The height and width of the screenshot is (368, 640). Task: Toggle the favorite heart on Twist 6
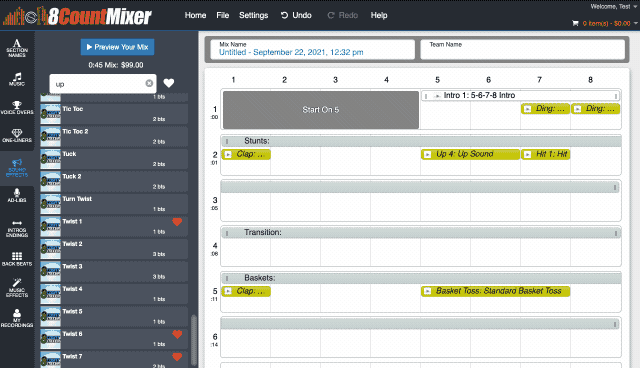tap(177, 334)
